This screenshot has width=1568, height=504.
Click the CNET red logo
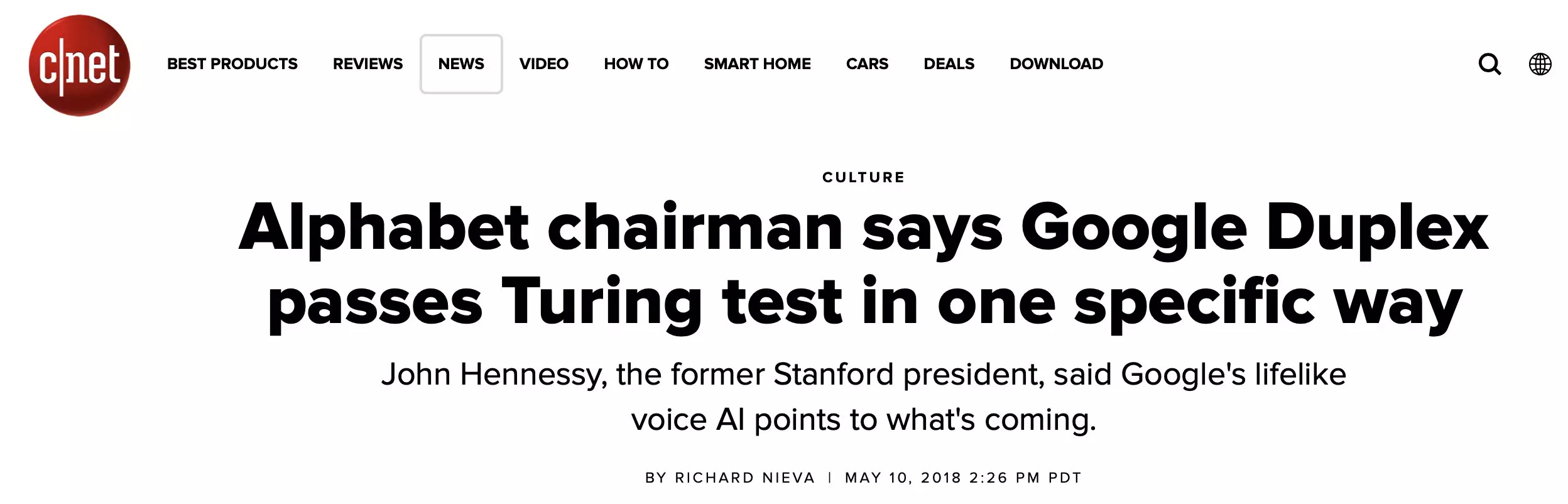[x=79, y=65]
